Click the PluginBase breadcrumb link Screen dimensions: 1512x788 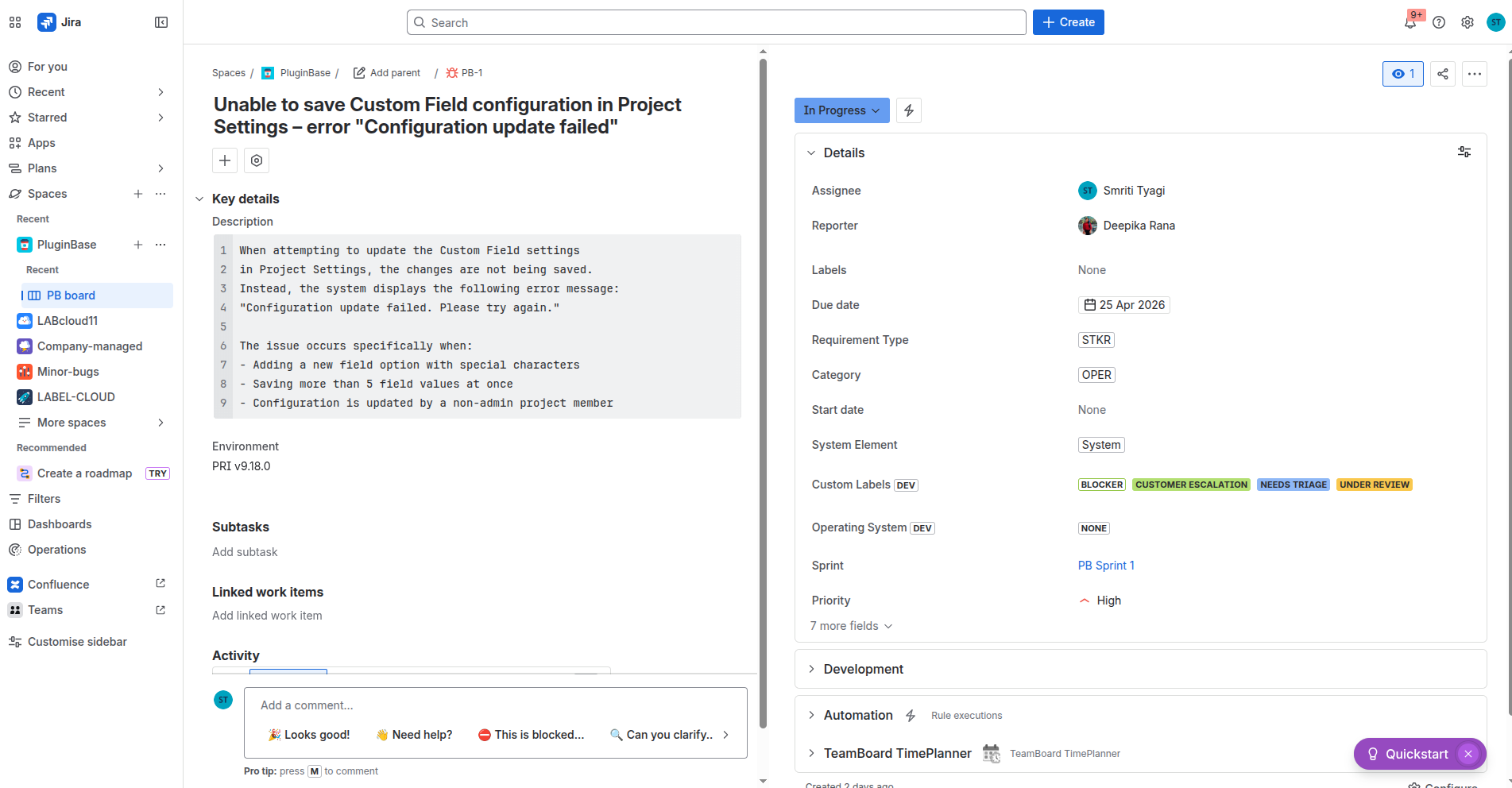305,73
